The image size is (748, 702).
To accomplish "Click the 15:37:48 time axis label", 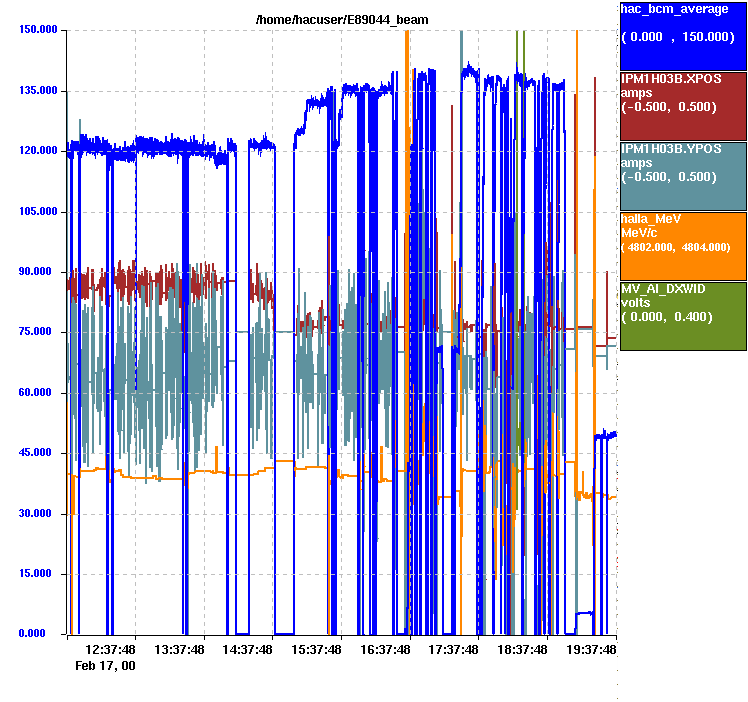I will [x=316, y=649].
